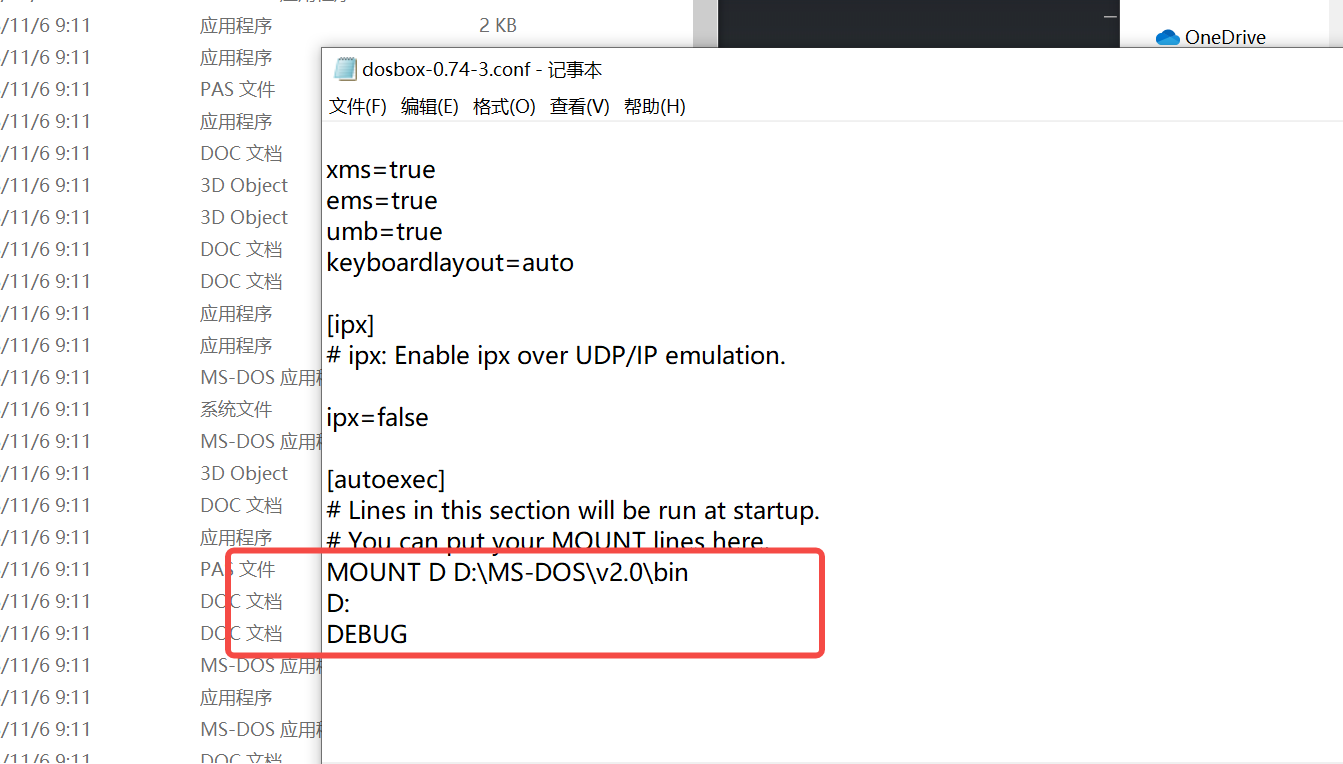Click the Notepad document icon in title bar
The height and width of the screenshot is (764, 1343).
pos(345,68)
